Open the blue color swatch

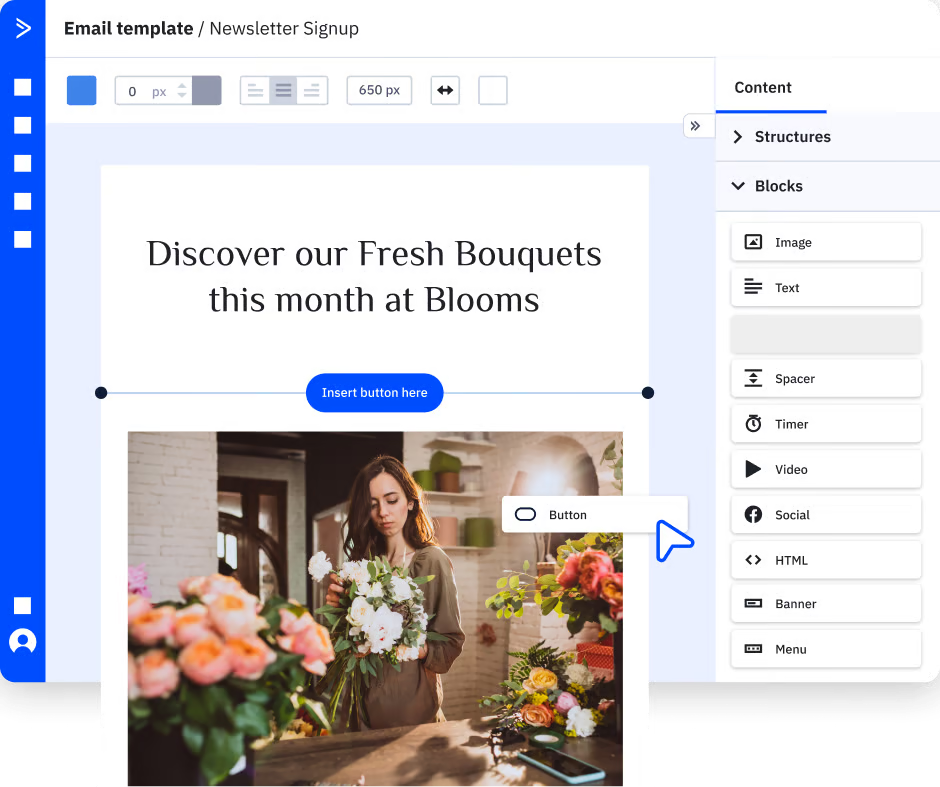coord(81,90)
